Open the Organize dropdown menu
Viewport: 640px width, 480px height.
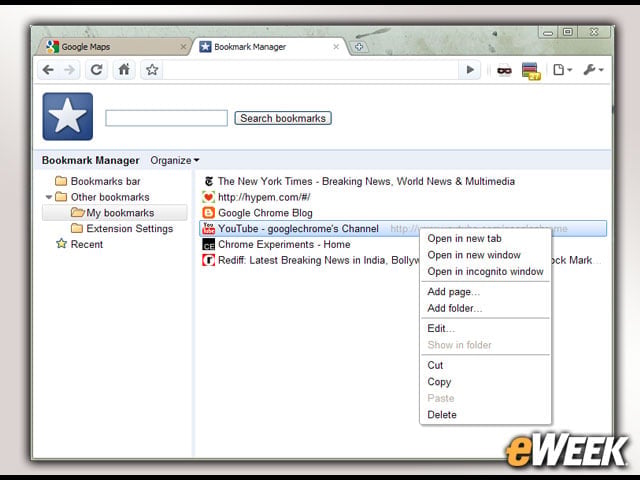pos(175,160)
